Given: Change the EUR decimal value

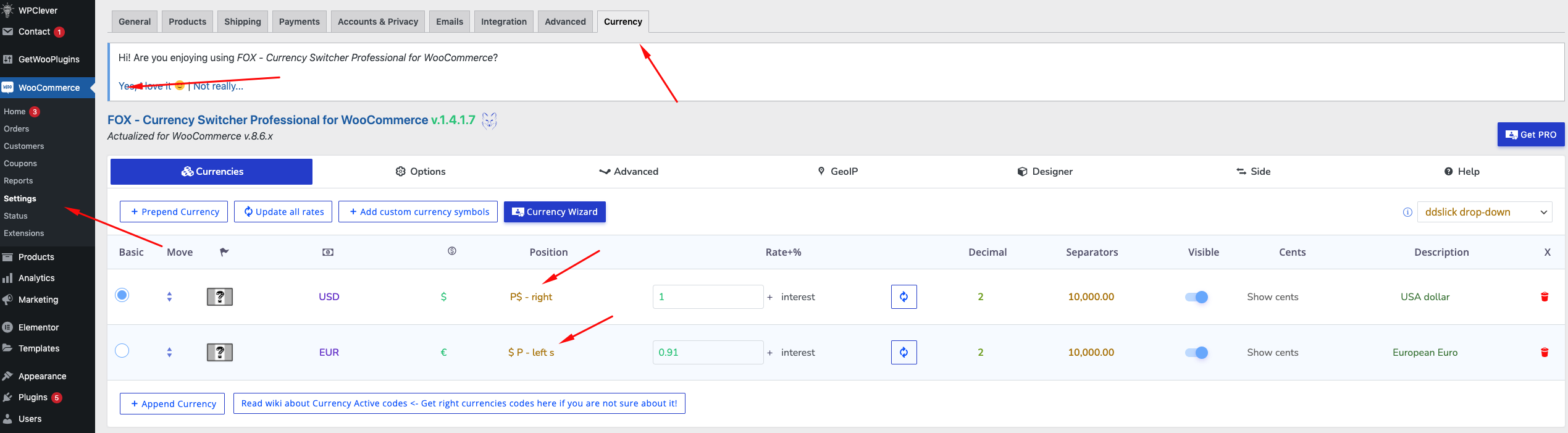Looking at the screenshot, I should (980, 352).
